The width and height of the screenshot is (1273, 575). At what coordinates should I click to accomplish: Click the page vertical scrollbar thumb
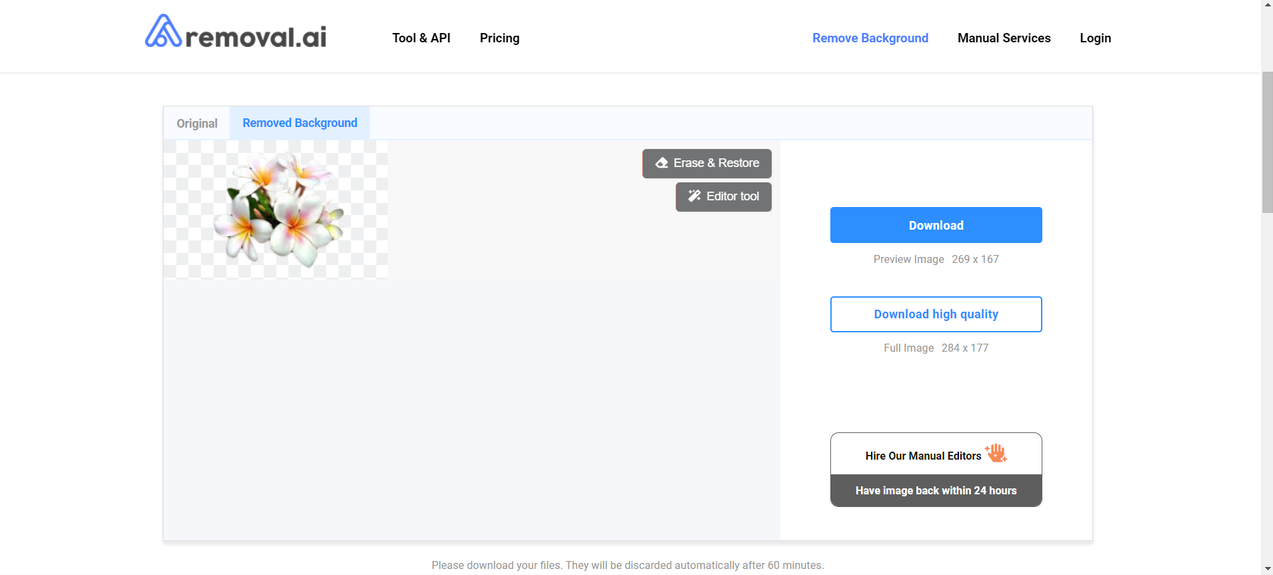(1266, 142)
